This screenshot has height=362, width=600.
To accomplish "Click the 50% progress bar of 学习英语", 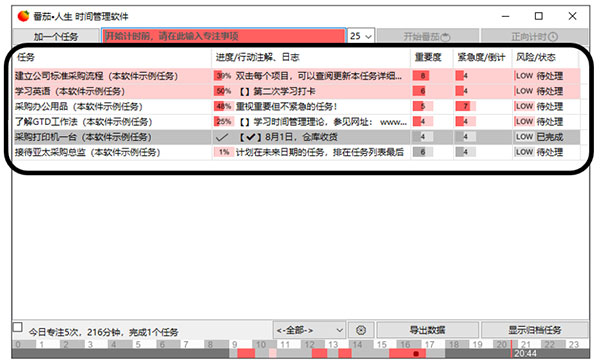I will (x=224, y=91).
